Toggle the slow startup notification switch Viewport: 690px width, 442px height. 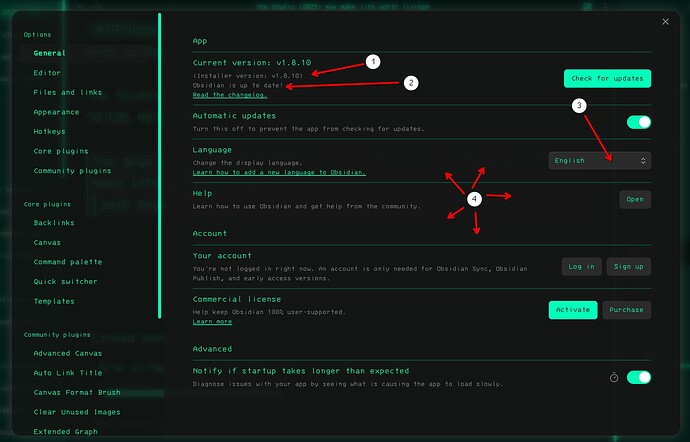click(639, 377)
